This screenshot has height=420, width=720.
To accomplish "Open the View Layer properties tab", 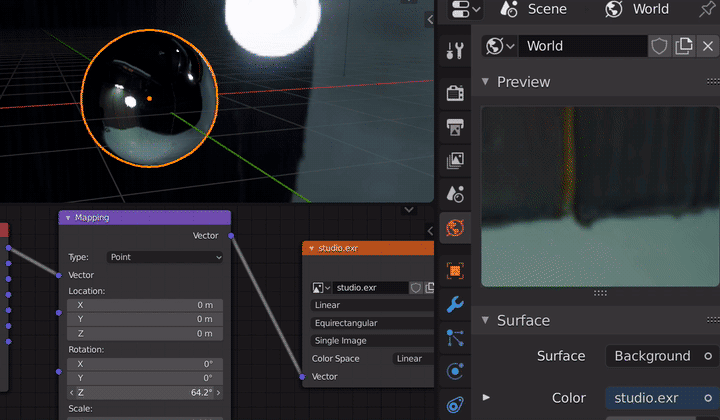I will tap(455, 161).
